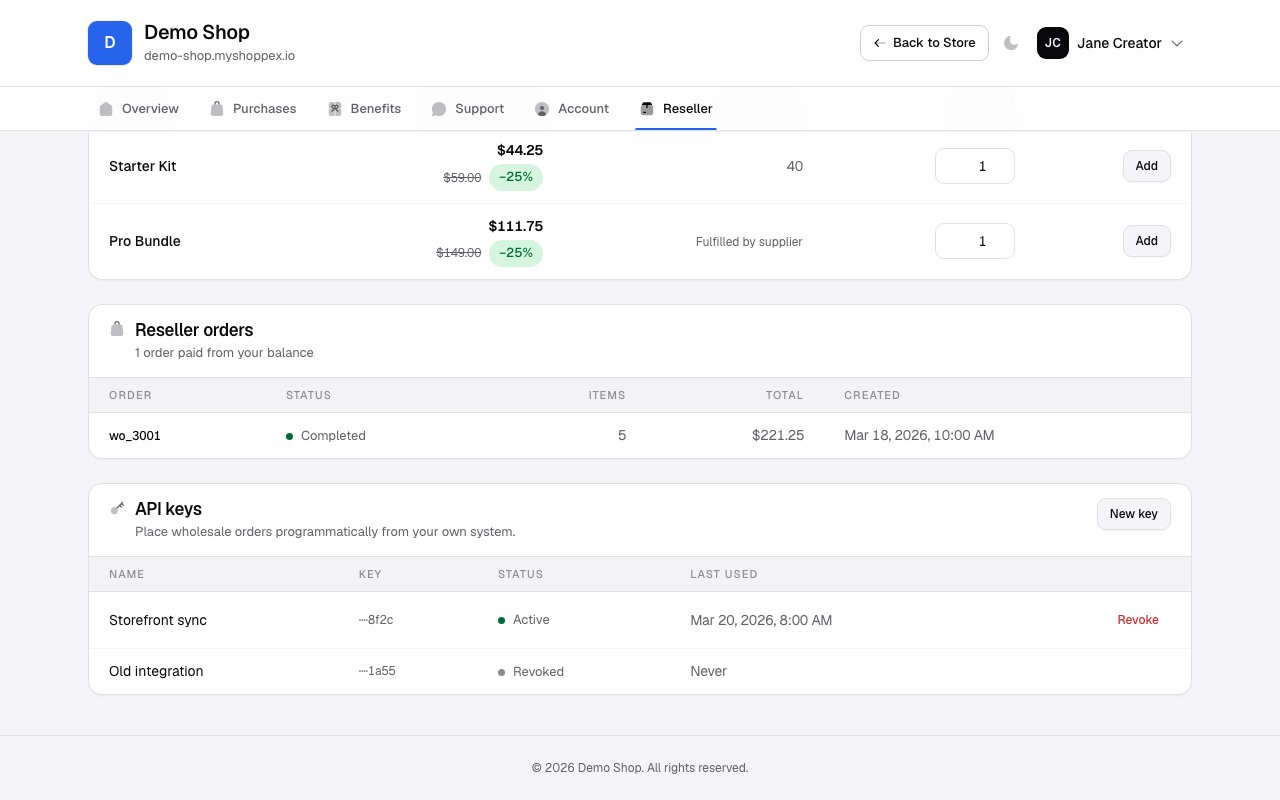Image resolution: width=1280 pixels, height=800 pixels.
Task: Focus the Starter Kit quantity field
Action: [975, 166]
